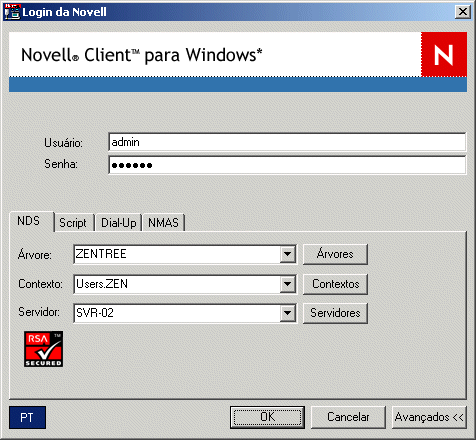Click the red Novell N logo

[444, 54]
